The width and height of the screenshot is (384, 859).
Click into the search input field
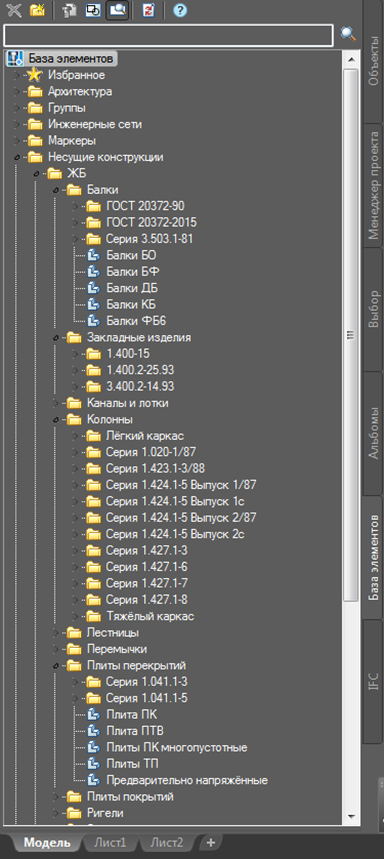point(168,35)
